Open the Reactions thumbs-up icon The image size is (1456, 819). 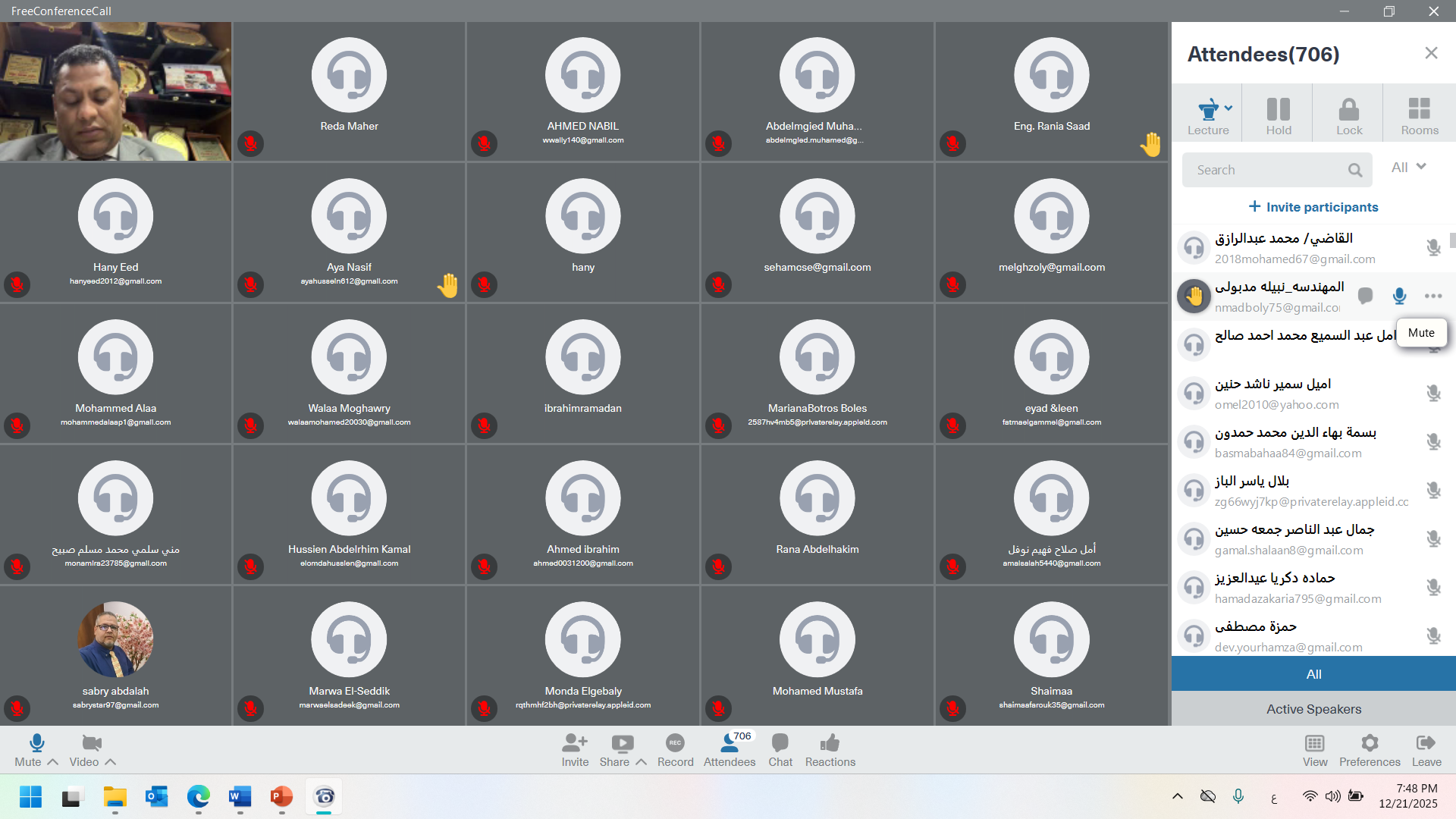[830, 743]
